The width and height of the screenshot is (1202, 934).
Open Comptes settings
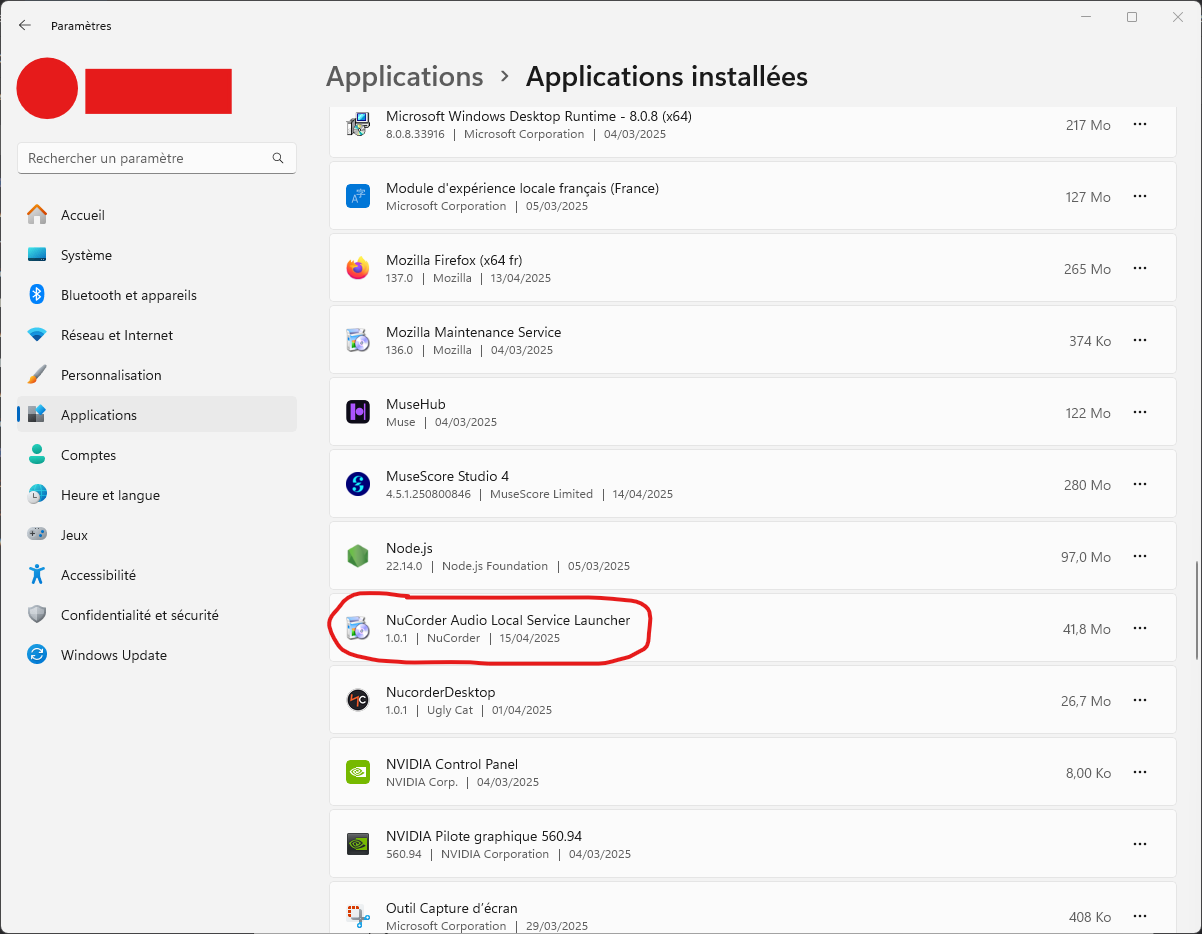click(x=157, y=455)
